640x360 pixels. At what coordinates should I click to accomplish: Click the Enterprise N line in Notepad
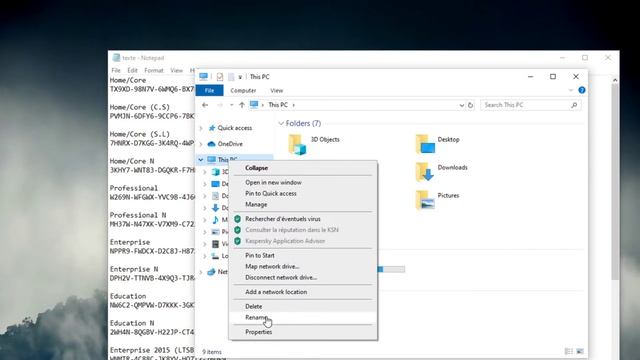click(x=134, y=269)
